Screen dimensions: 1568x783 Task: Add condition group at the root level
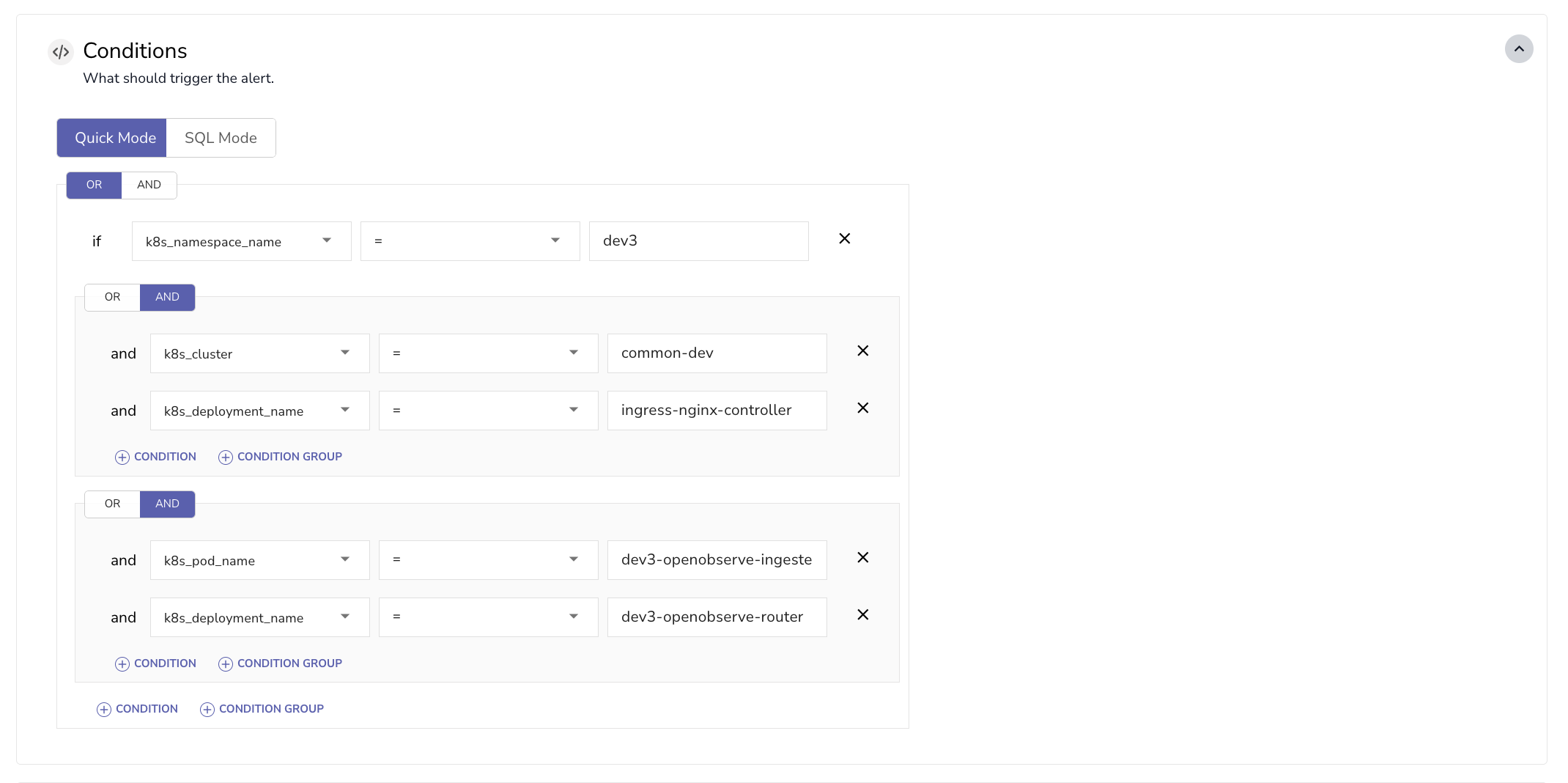[262, 709]
